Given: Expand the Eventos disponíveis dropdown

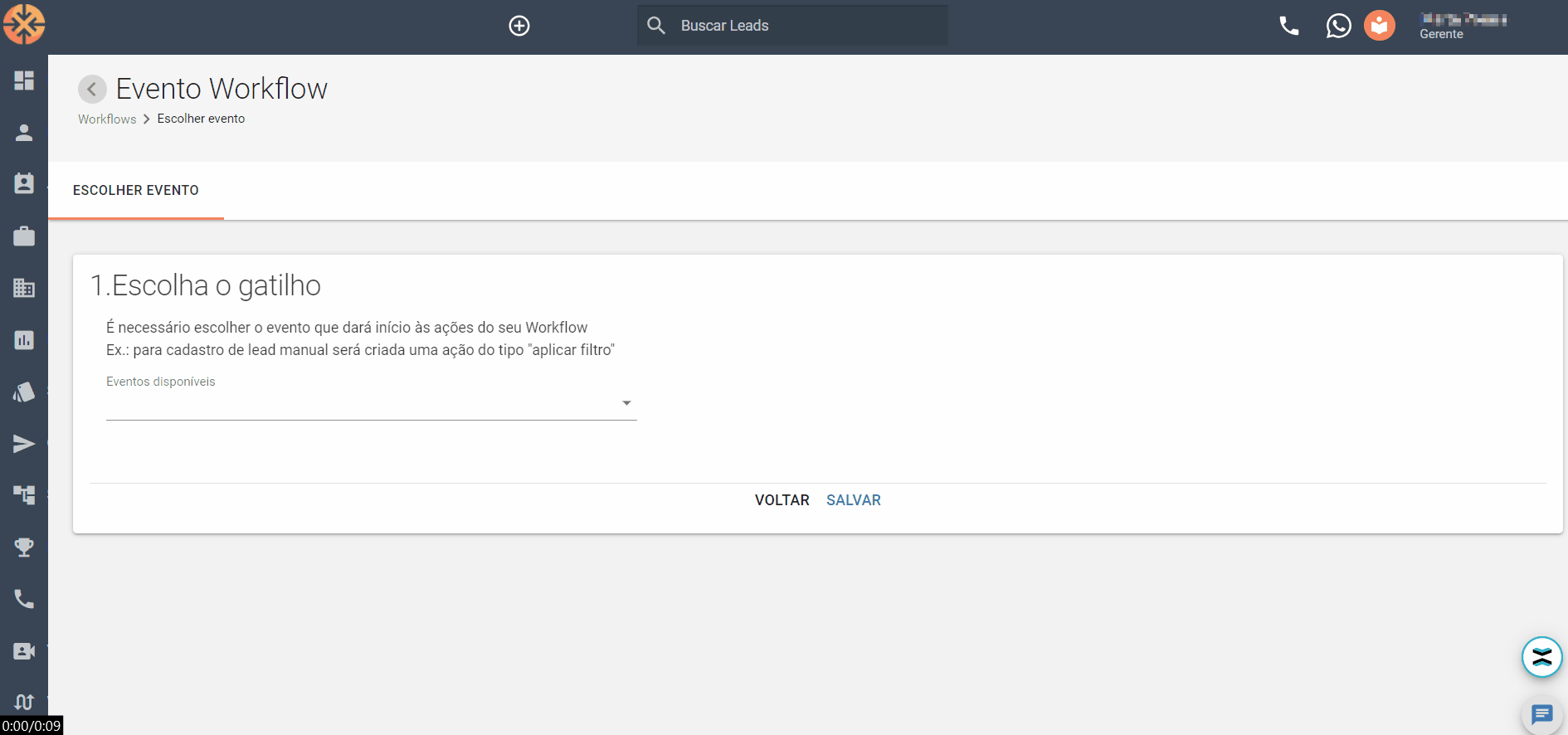Looking at the screenshot, I should coord(371,404).
